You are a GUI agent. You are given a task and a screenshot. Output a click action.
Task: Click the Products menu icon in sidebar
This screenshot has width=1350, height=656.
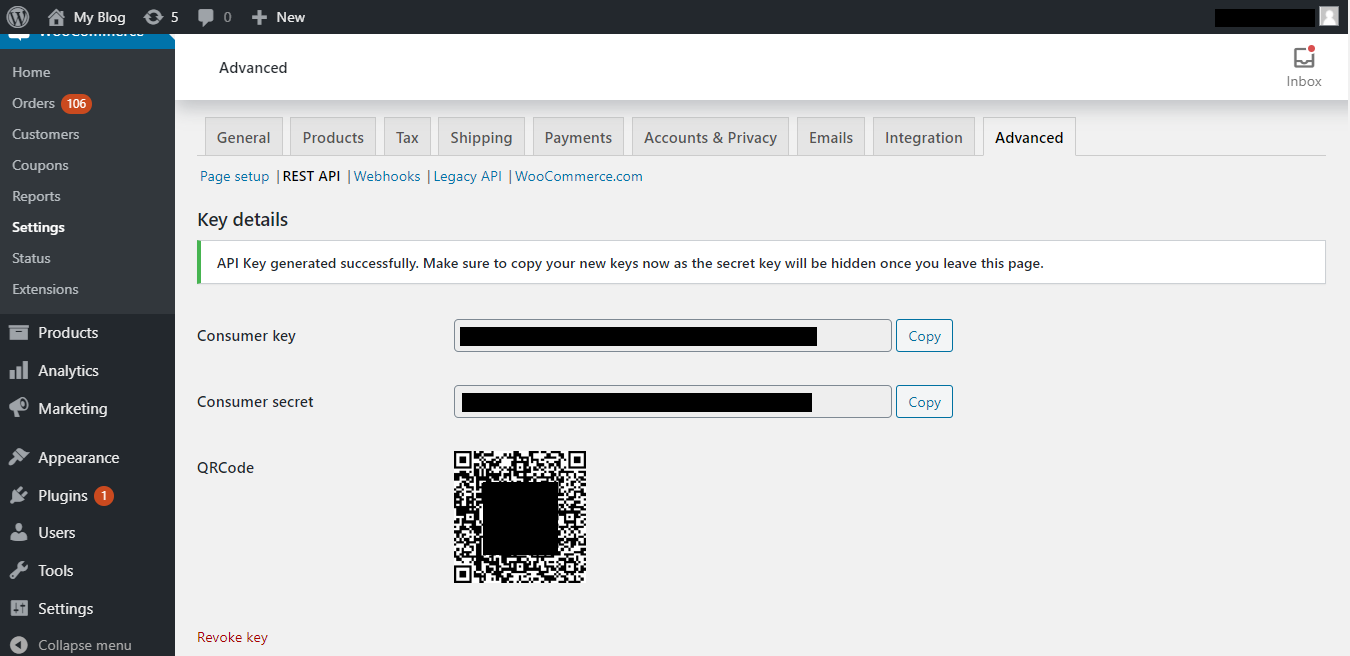tap(19, 333)
